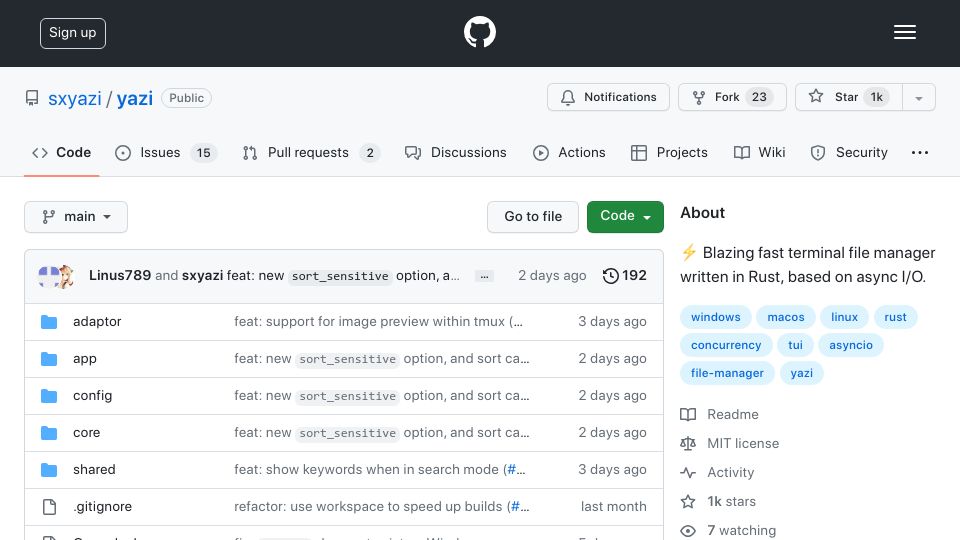Select the macos topic tag
960x540 pixels.
(x=786, y=317)
